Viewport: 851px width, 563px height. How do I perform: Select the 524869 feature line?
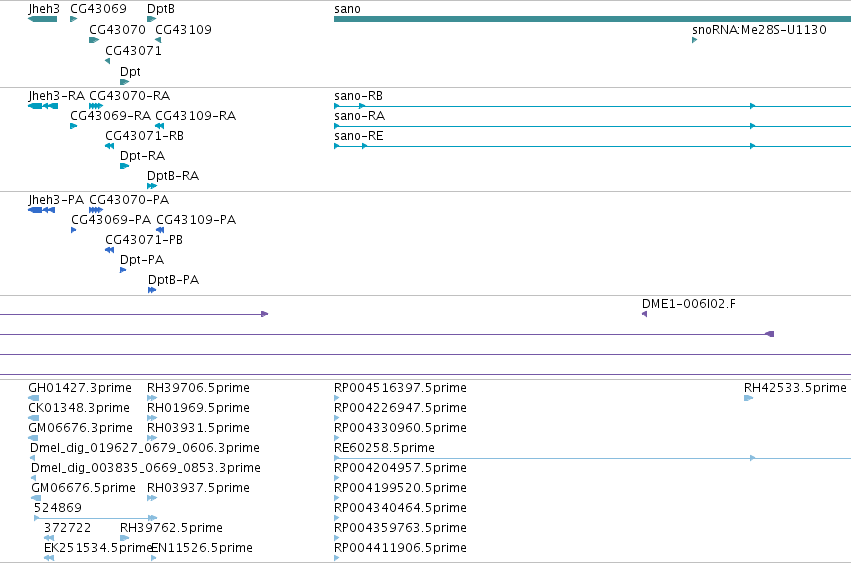(x=96, y=518)
